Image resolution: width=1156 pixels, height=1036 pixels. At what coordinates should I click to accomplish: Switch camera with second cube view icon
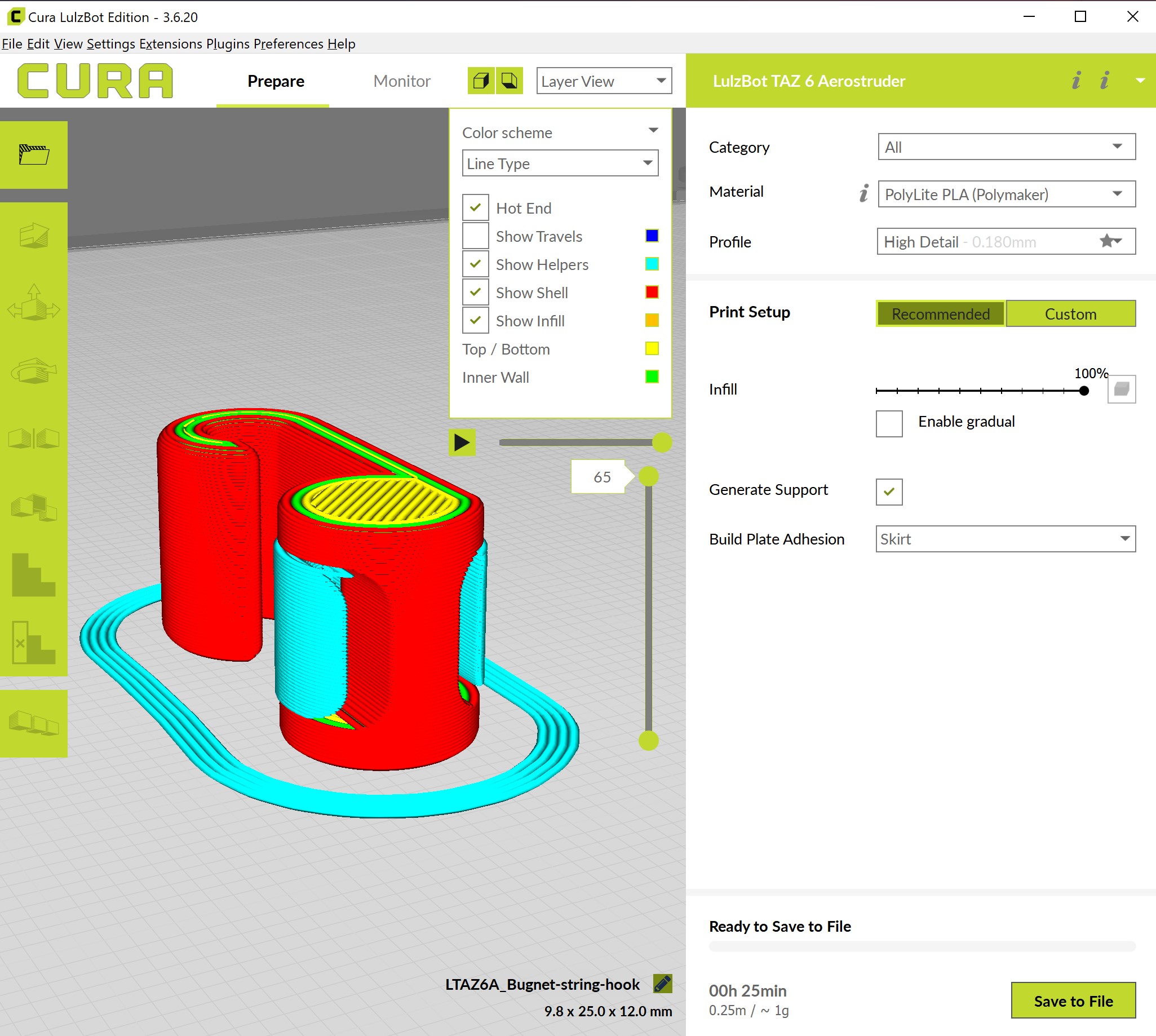510,81
